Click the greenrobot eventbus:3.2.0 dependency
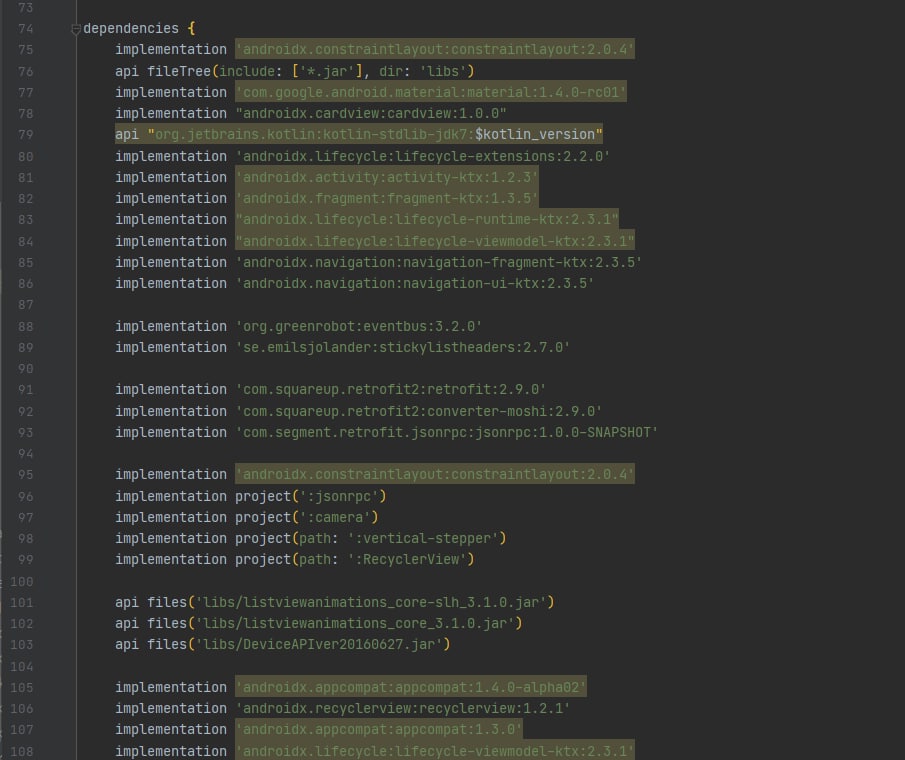Image resolution: width=905 pixels, height=760 pixels. click(x=358, y=327)
